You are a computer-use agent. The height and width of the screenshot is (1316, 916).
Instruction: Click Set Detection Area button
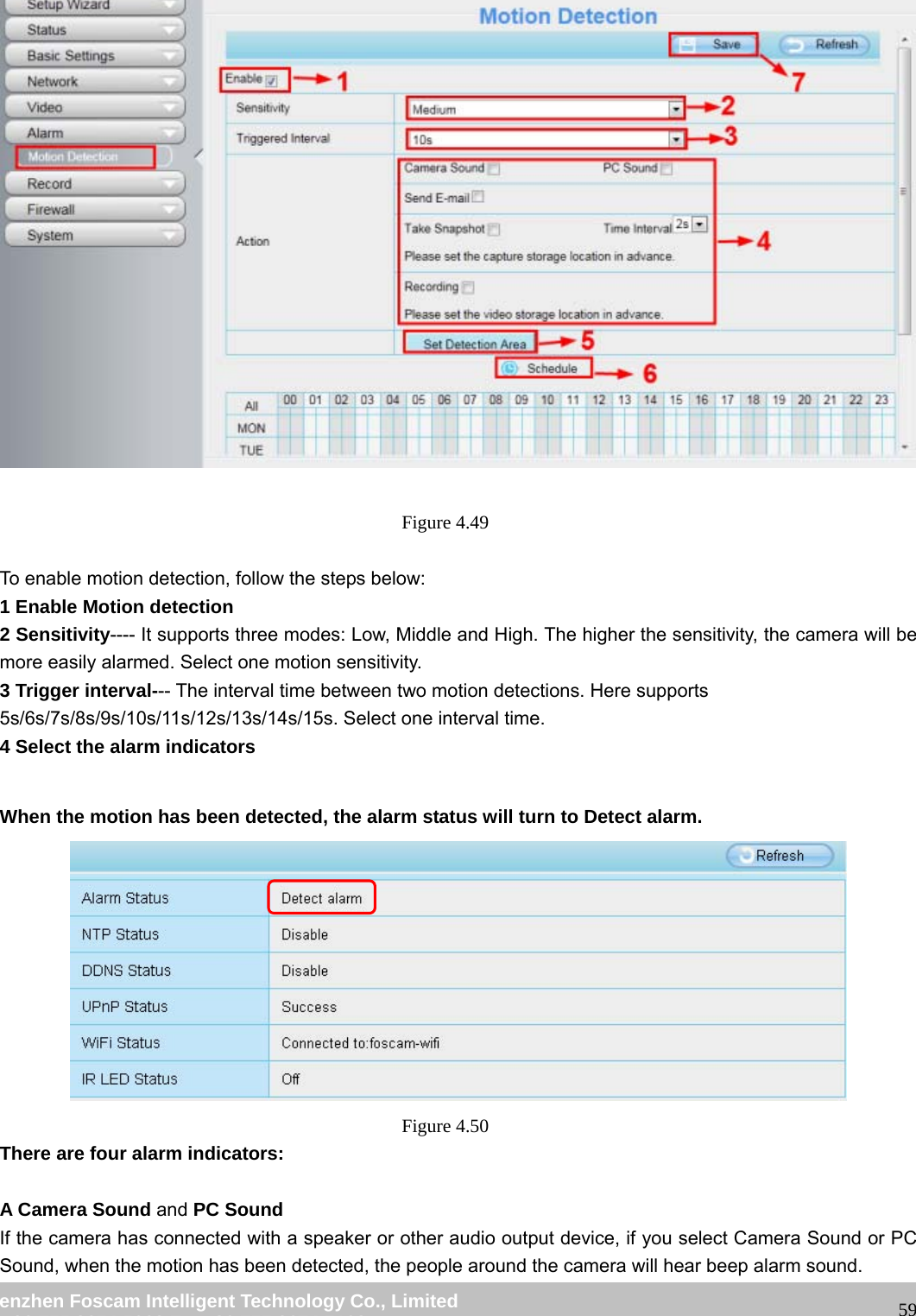pos(471,344)
